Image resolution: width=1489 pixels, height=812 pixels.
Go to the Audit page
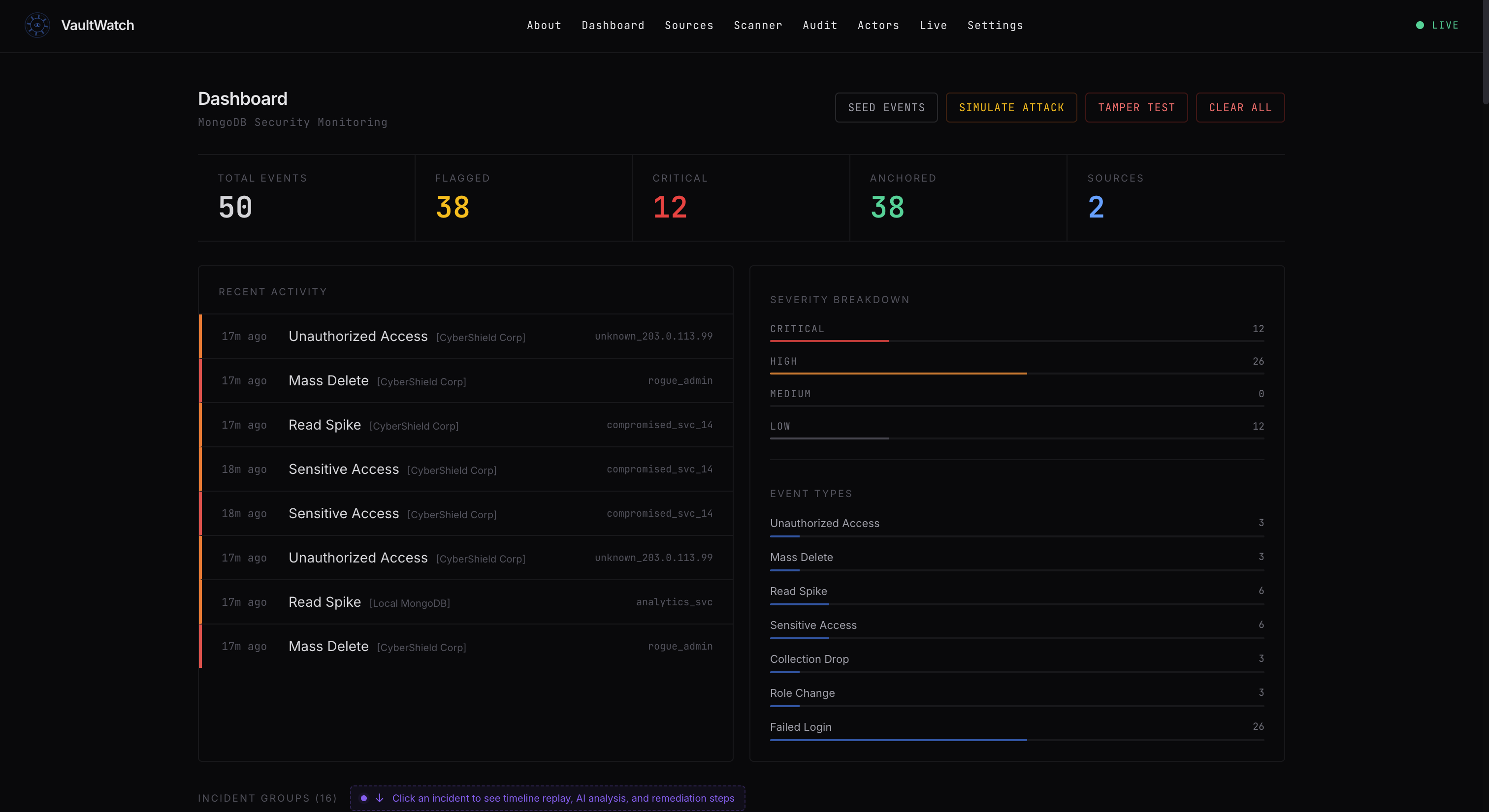tap(819, 26)
